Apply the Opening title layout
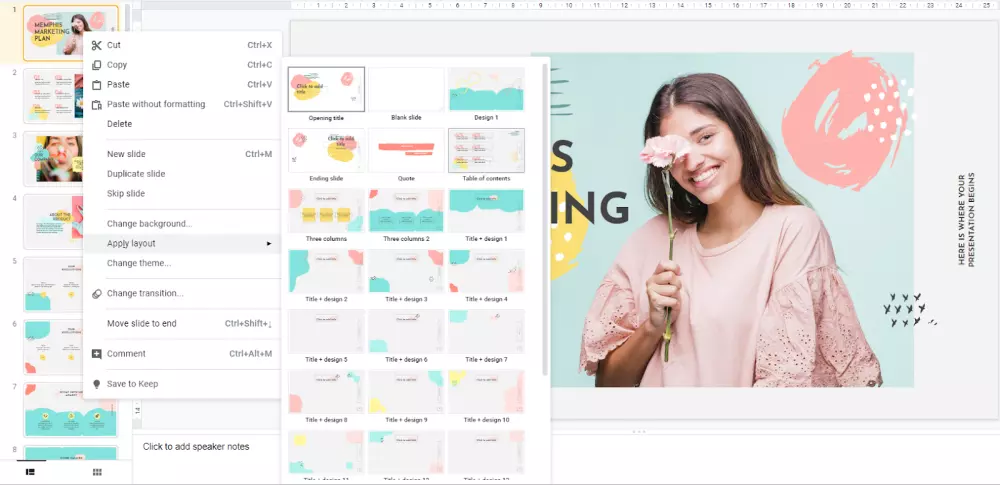Viewport: 1000px width, 486px height. 327,89
